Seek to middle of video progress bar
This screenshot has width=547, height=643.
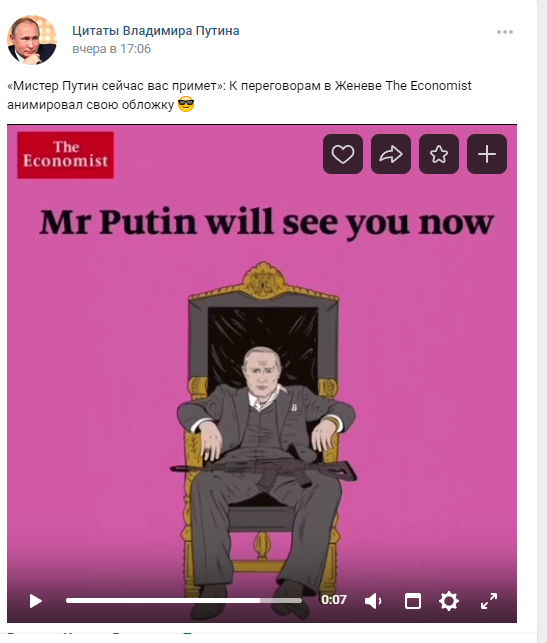tap(184, 600)
